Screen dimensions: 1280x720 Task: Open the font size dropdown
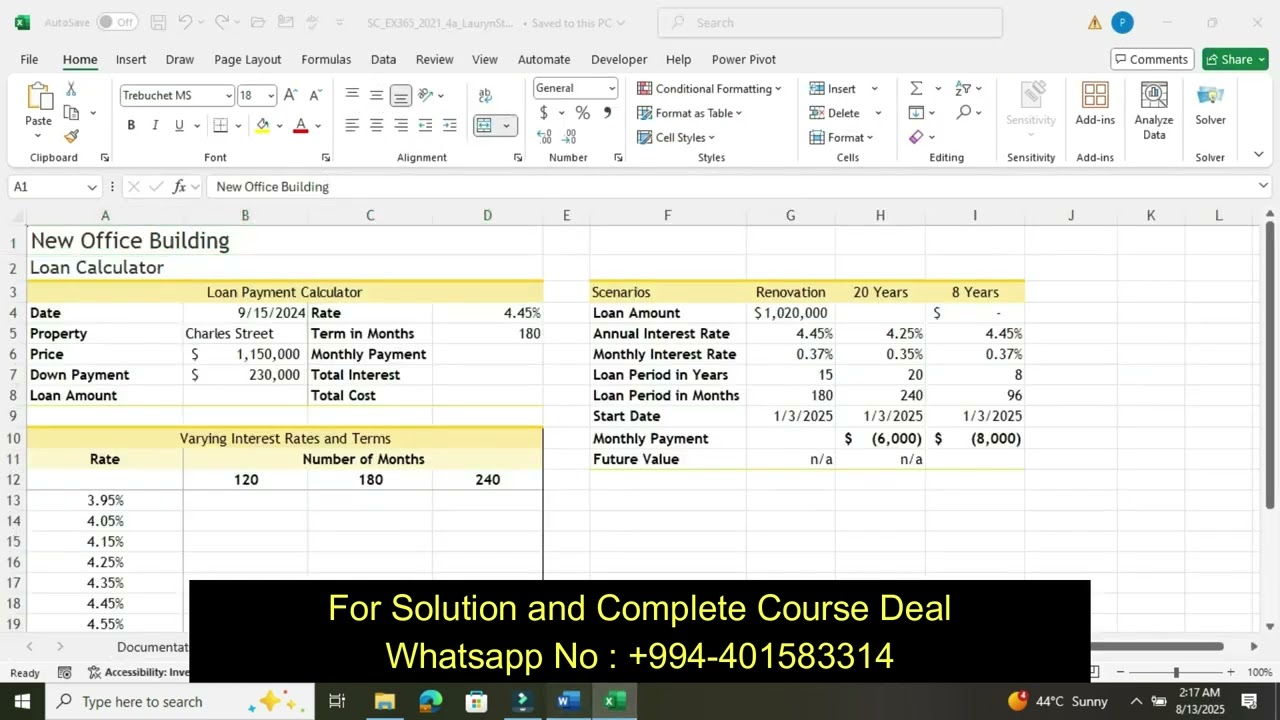pyautogui.click(x=271, y=96)
